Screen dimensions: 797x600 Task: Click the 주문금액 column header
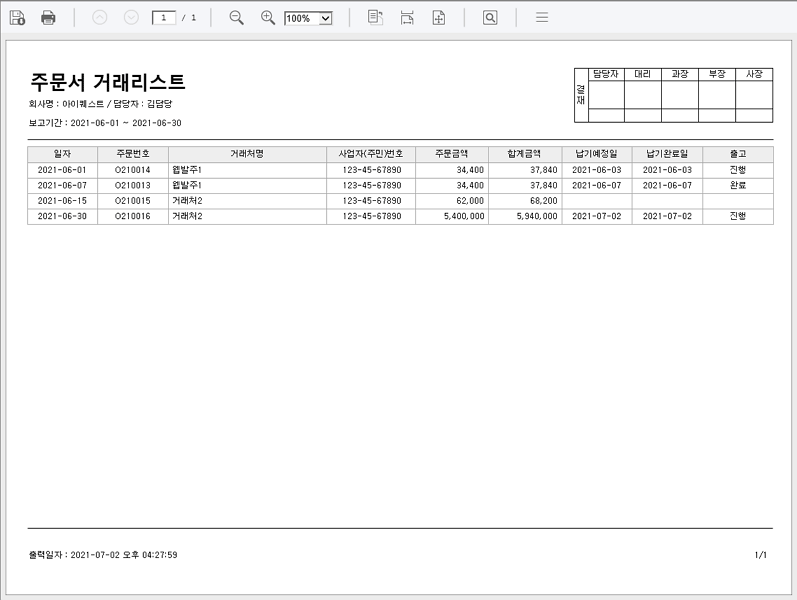pyautogui.click(x=452, y=154)
